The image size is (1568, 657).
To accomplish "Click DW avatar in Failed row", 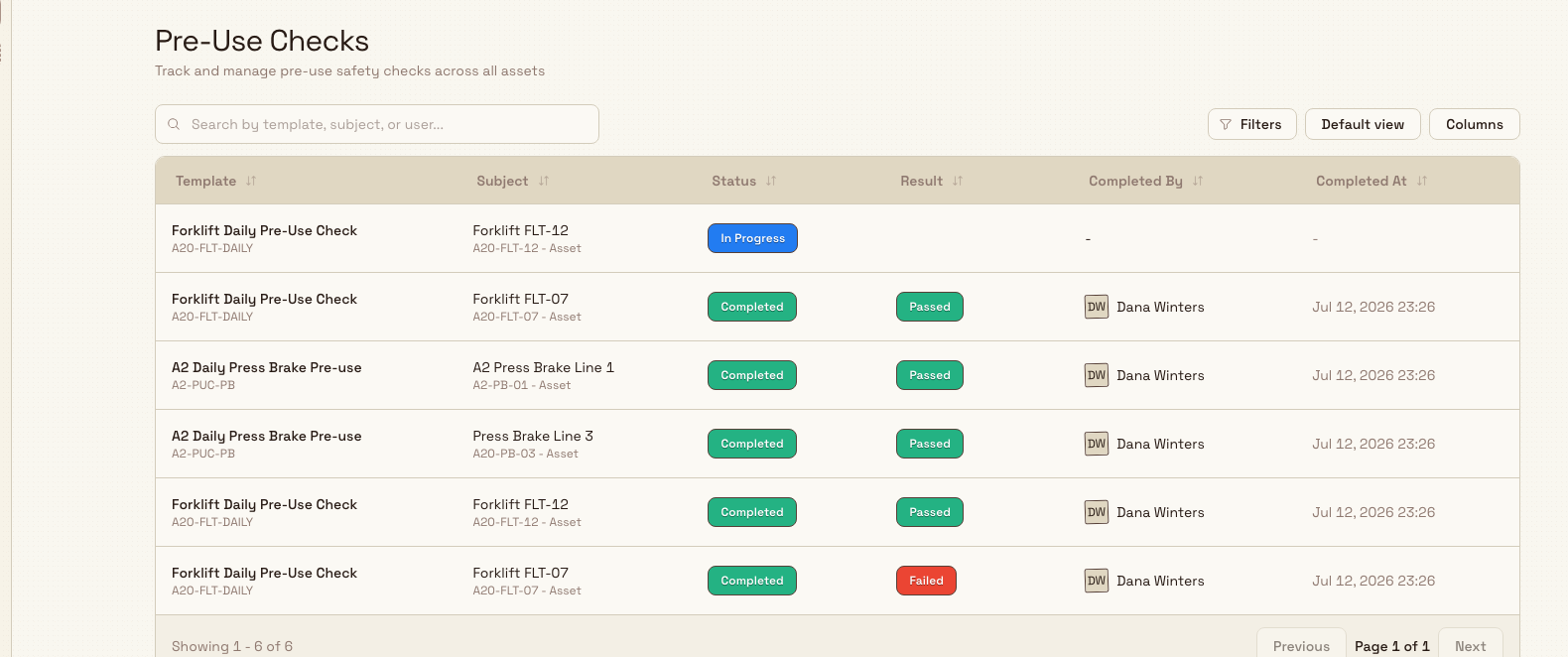I will click(x=1097, y=581).
